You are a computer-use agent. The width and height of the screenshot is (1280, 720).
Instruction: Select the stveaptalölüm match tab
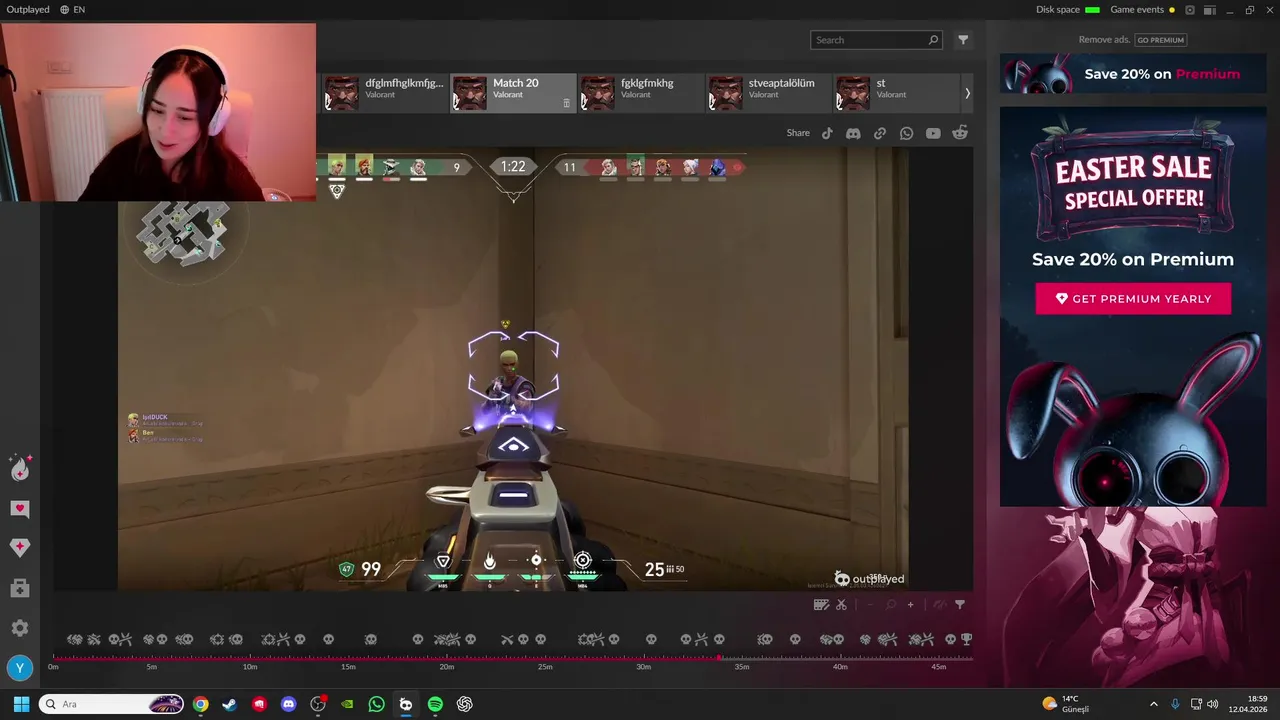769,93
